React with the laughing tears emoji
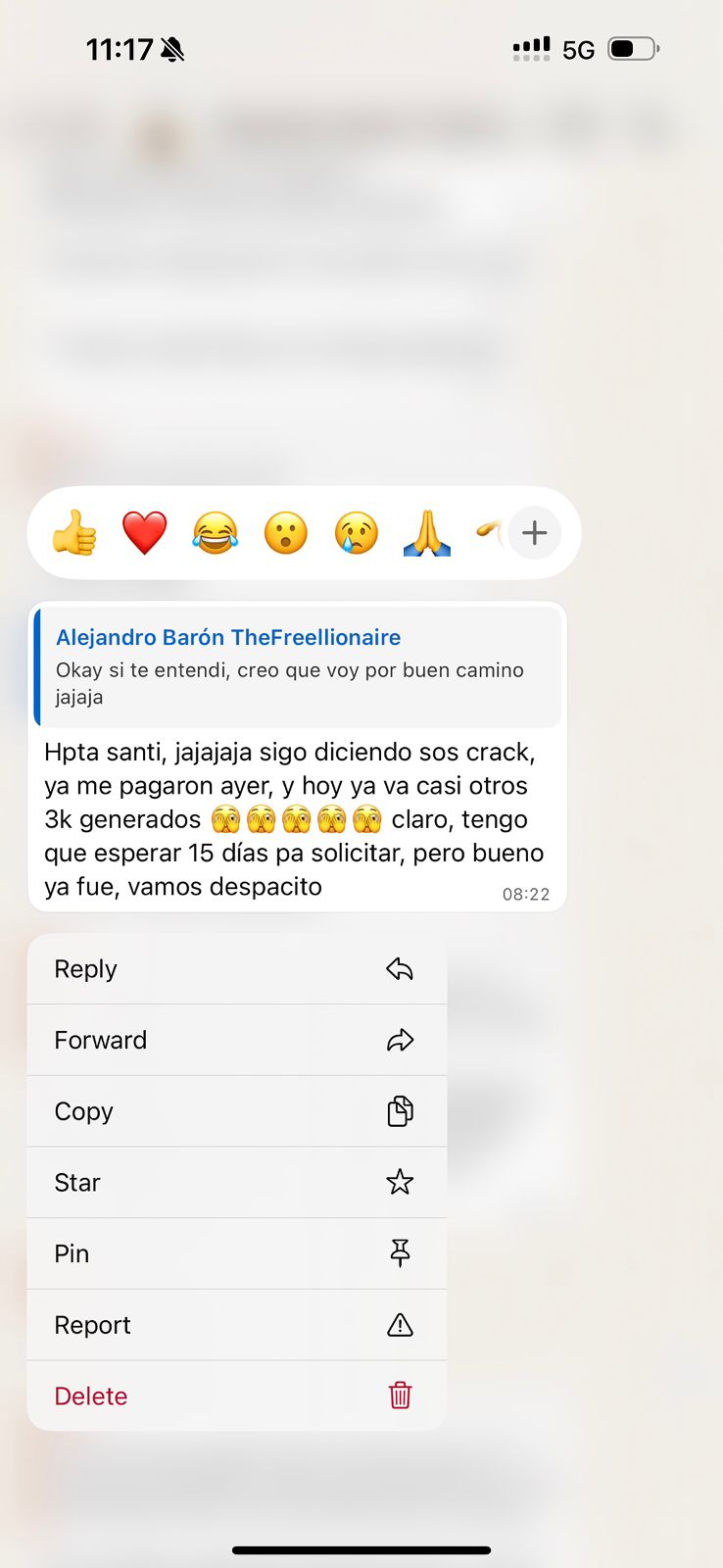Screen dimensions: 723x1568 (x=216, y=533)
